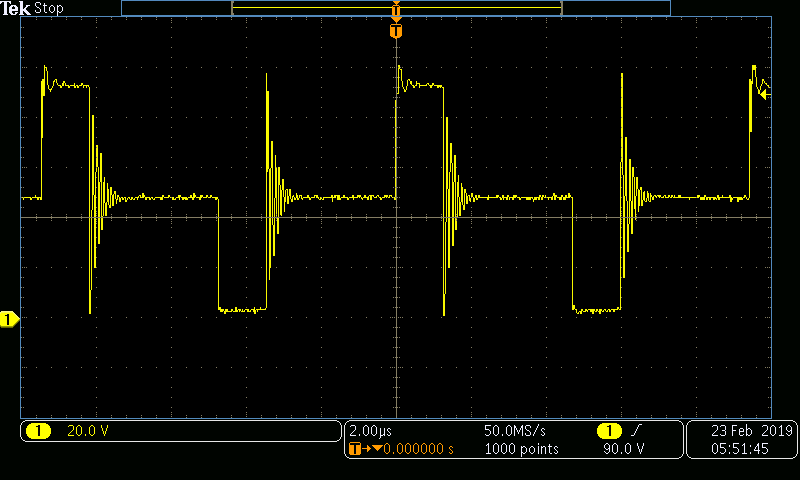
Task: Click the rising edge trigger slope icon
Action: tap(635, 431)
